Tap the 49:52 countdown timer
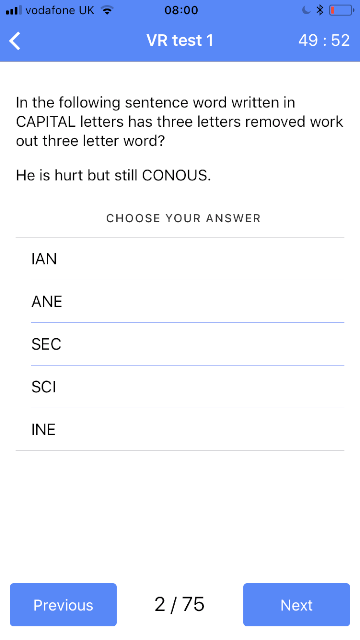This screenshot has width=360, height=640. (324, 40)
